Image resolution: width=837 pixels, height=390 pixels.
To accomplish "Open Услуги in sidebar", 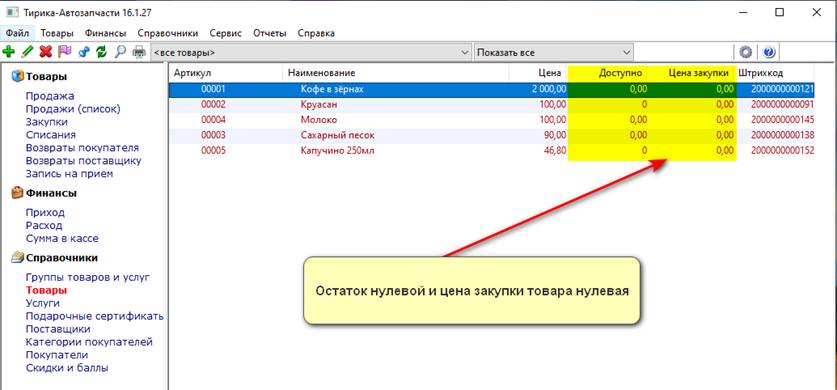I will point(43,303).
